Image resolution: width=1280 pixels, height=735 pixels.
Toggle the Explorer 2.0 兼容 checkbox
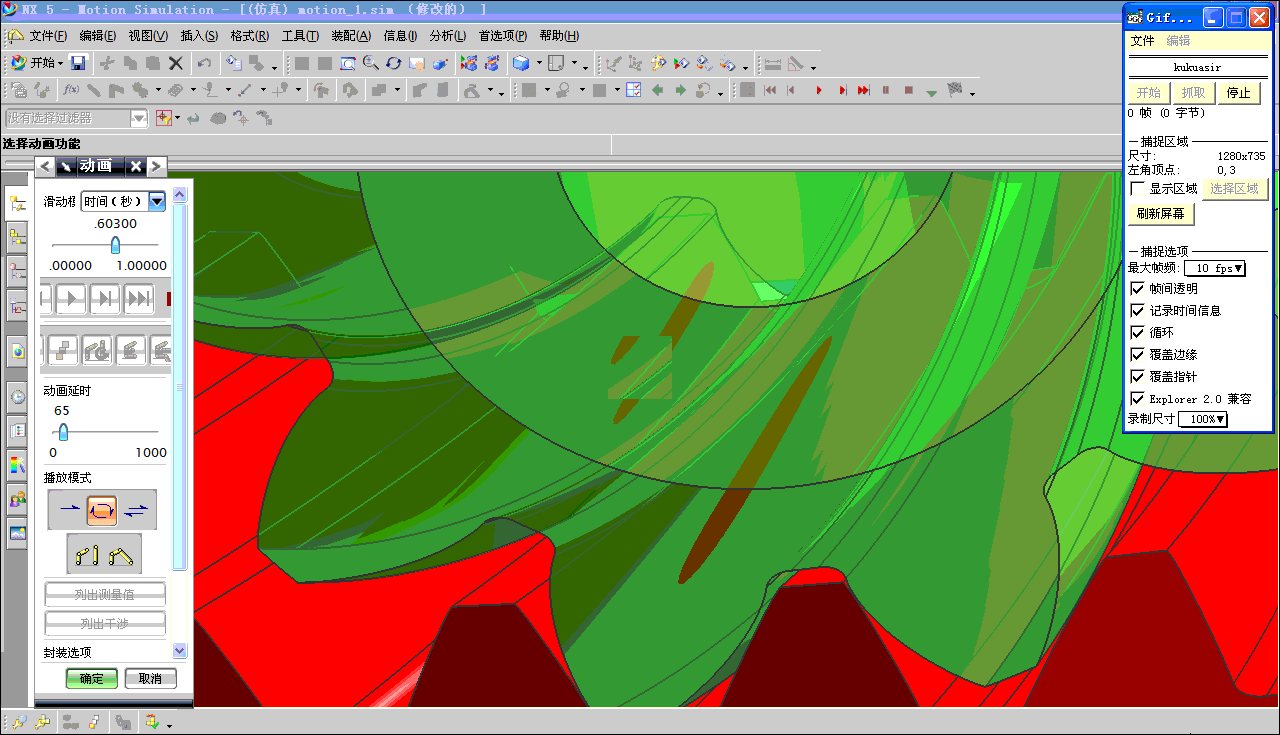click(x=1137, y=398)
